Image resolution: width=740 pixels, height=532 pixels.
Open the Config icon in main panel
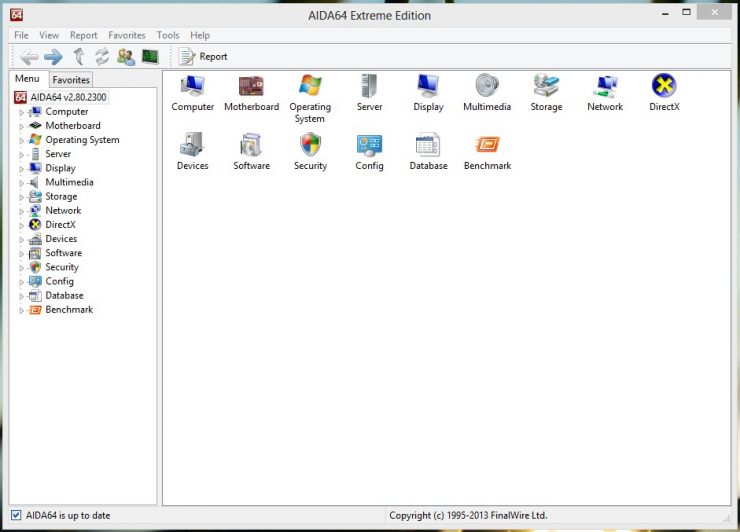(369, 145)
